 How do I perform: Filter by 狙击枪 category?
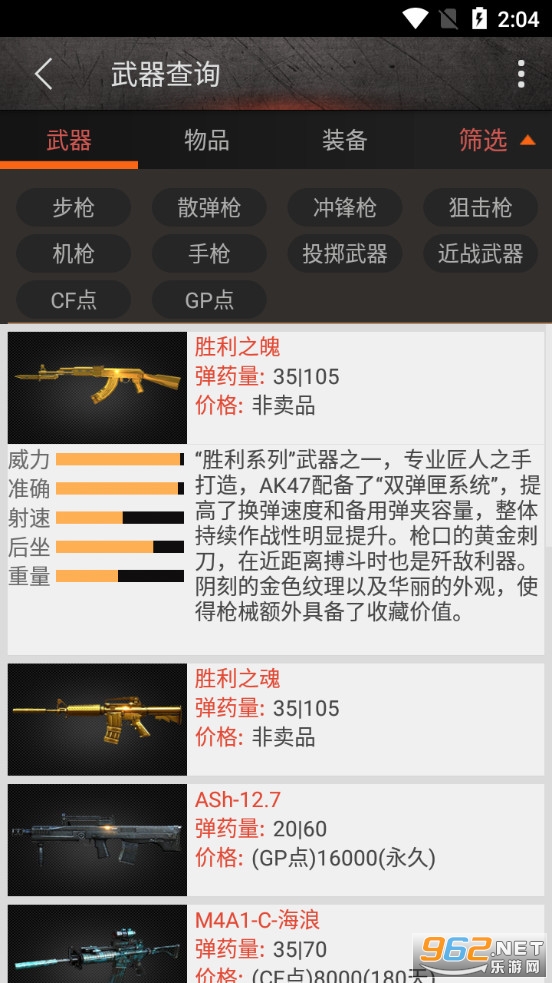click(x=481, y=208)
